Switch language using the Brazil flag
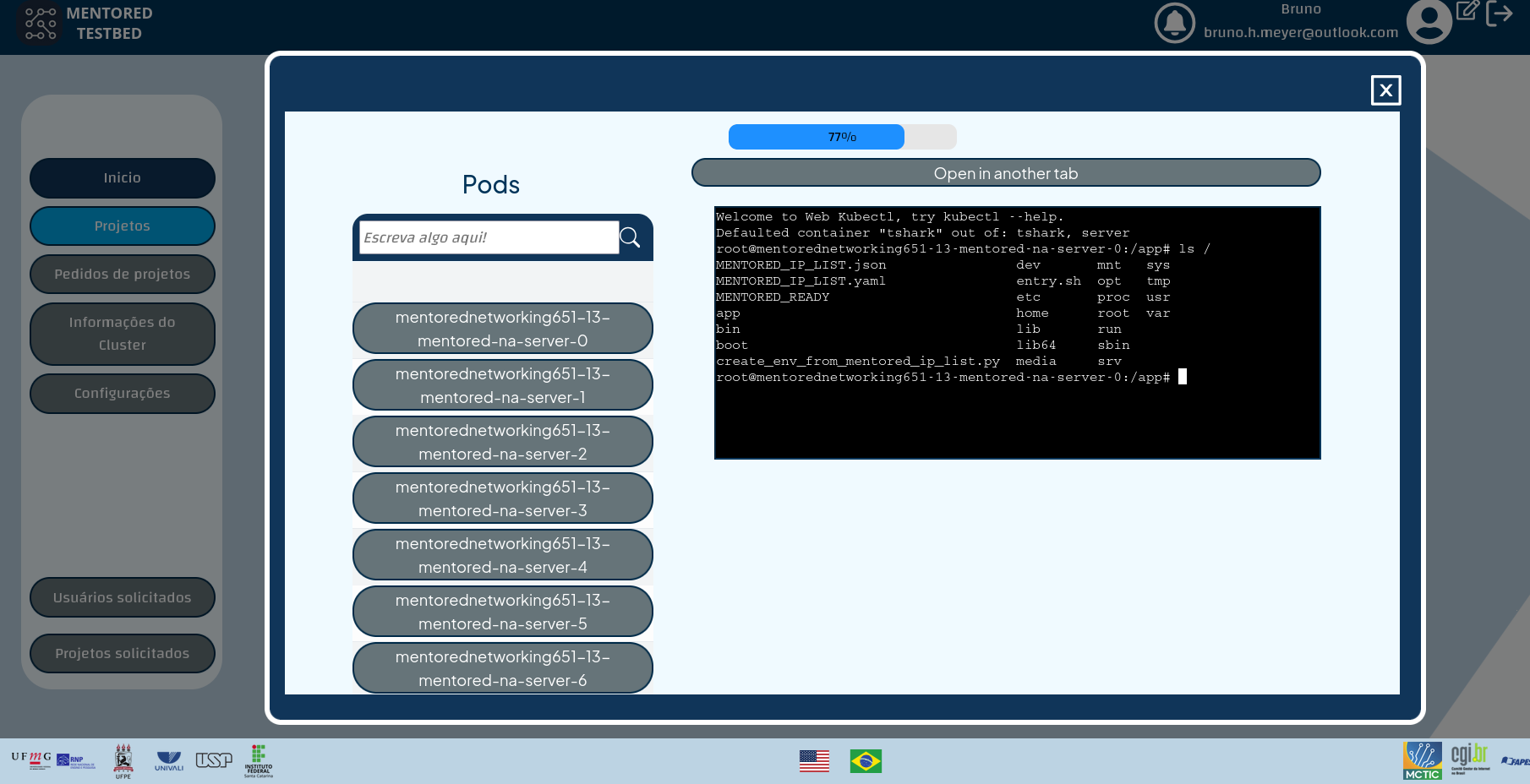This screenshot has width=1530, height=784. point(866,761)
